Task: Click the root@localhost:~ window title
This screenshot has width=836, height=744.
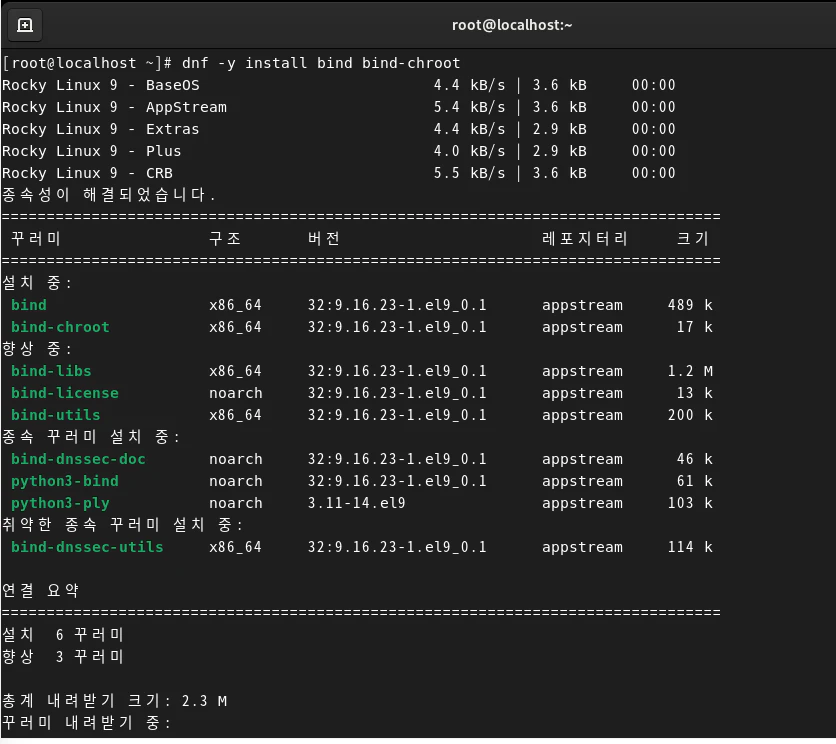Action: click(512, 25)
